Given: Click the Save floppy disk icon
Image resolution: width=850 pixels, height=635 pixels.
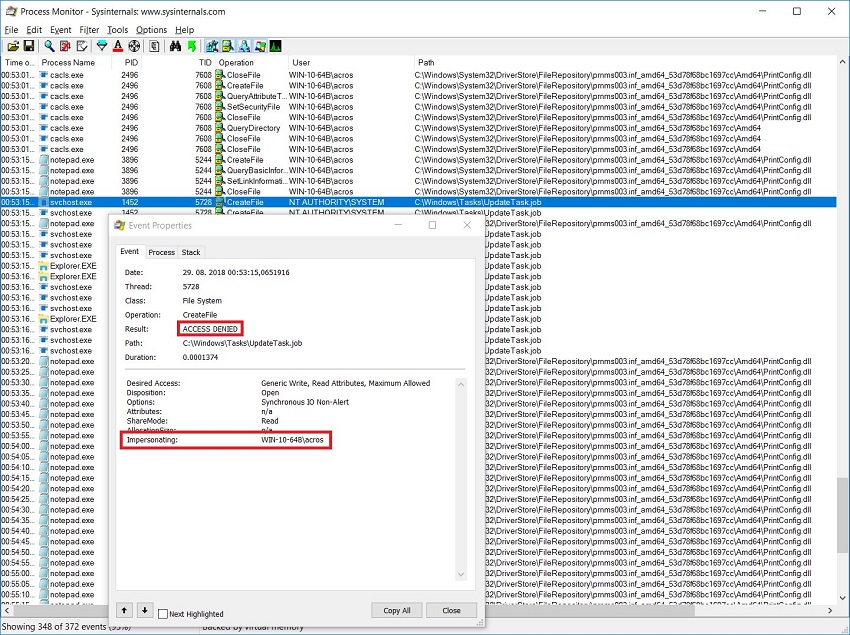Looking at the screenshot, I should 29,46.
